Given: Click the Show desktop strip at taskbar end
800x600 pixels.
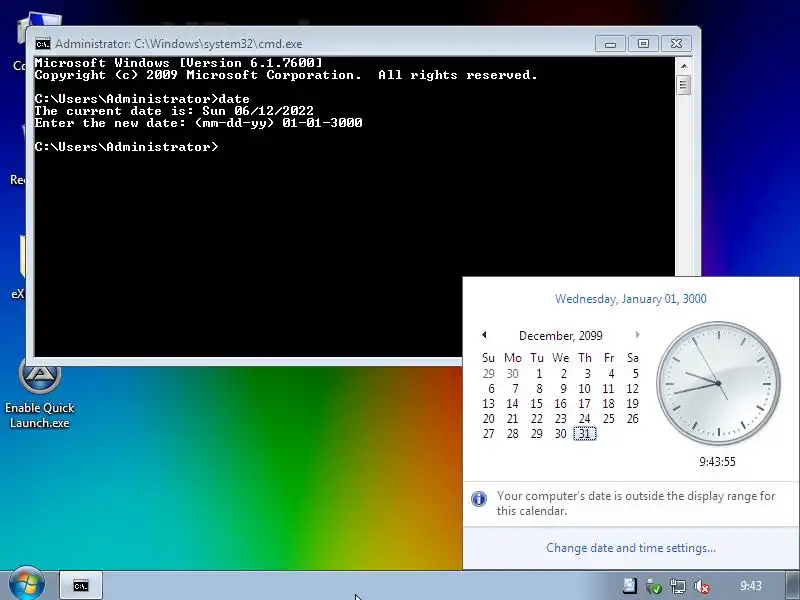Looking at the screenshot, I should (793, 586).
